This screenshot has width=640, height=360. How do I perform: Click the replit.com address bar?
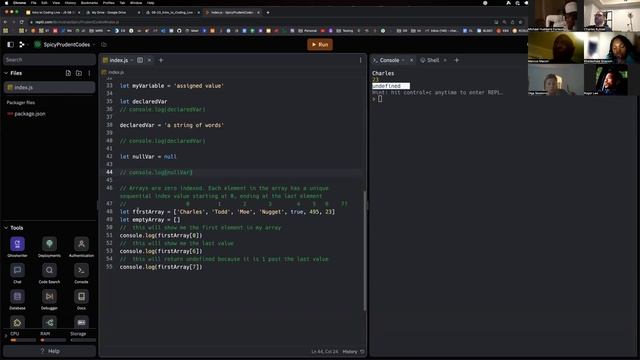261,22
